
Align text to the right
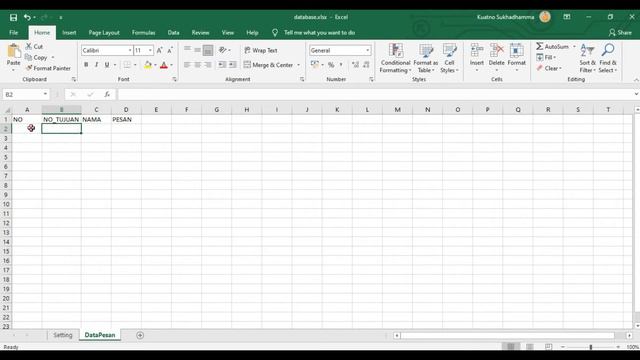pos(208,64)
